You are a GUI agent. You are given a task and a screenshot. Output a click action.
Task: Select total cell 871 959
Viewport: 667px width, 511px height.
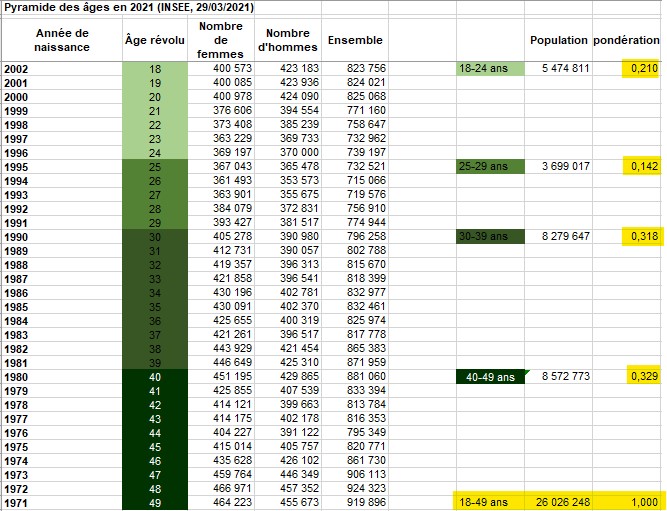[x=355, y=363]
